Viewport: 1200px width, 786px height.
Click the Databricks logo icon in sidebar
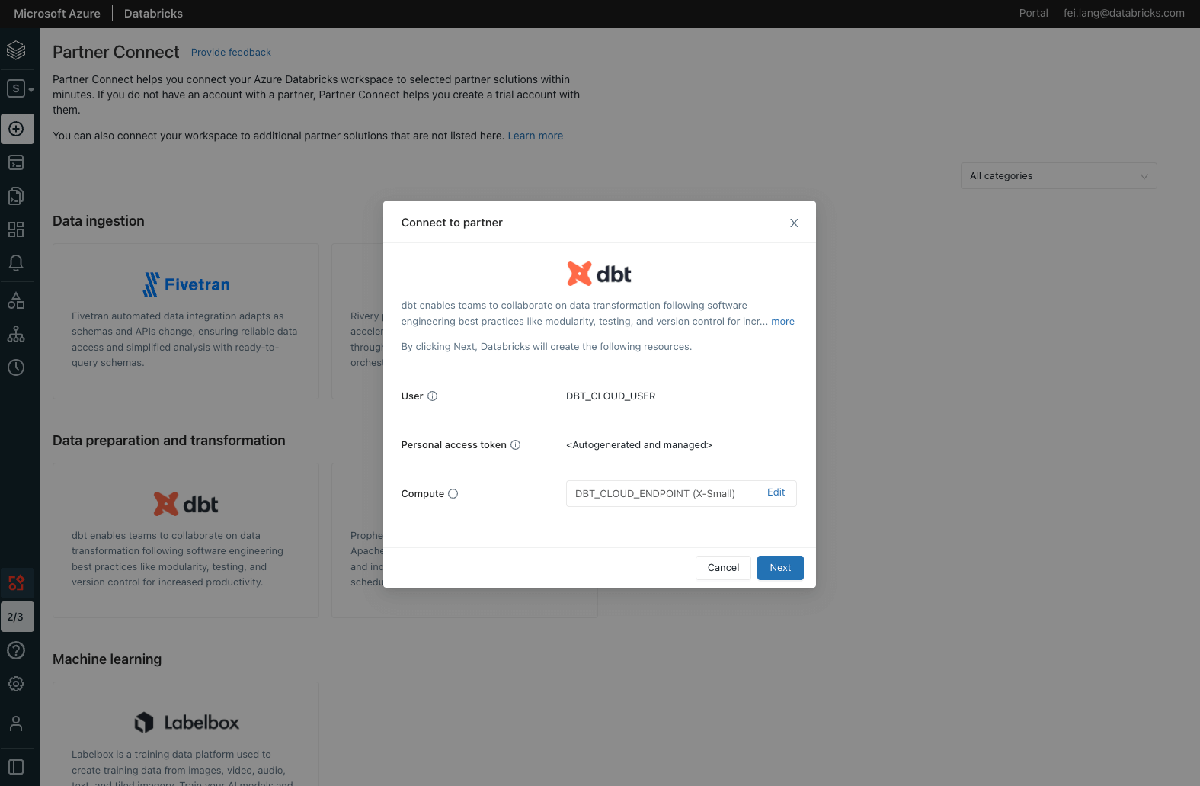(x=16, y=49)
